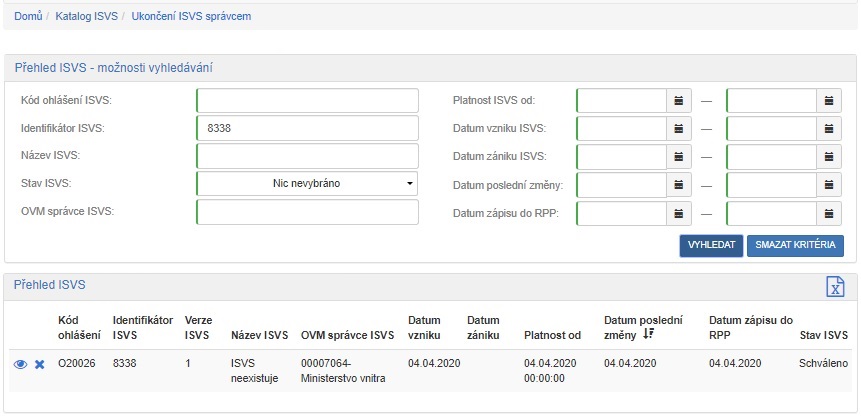
Task: Open calendar for Platnost ISVS od start date
Action: coord(679,101)
